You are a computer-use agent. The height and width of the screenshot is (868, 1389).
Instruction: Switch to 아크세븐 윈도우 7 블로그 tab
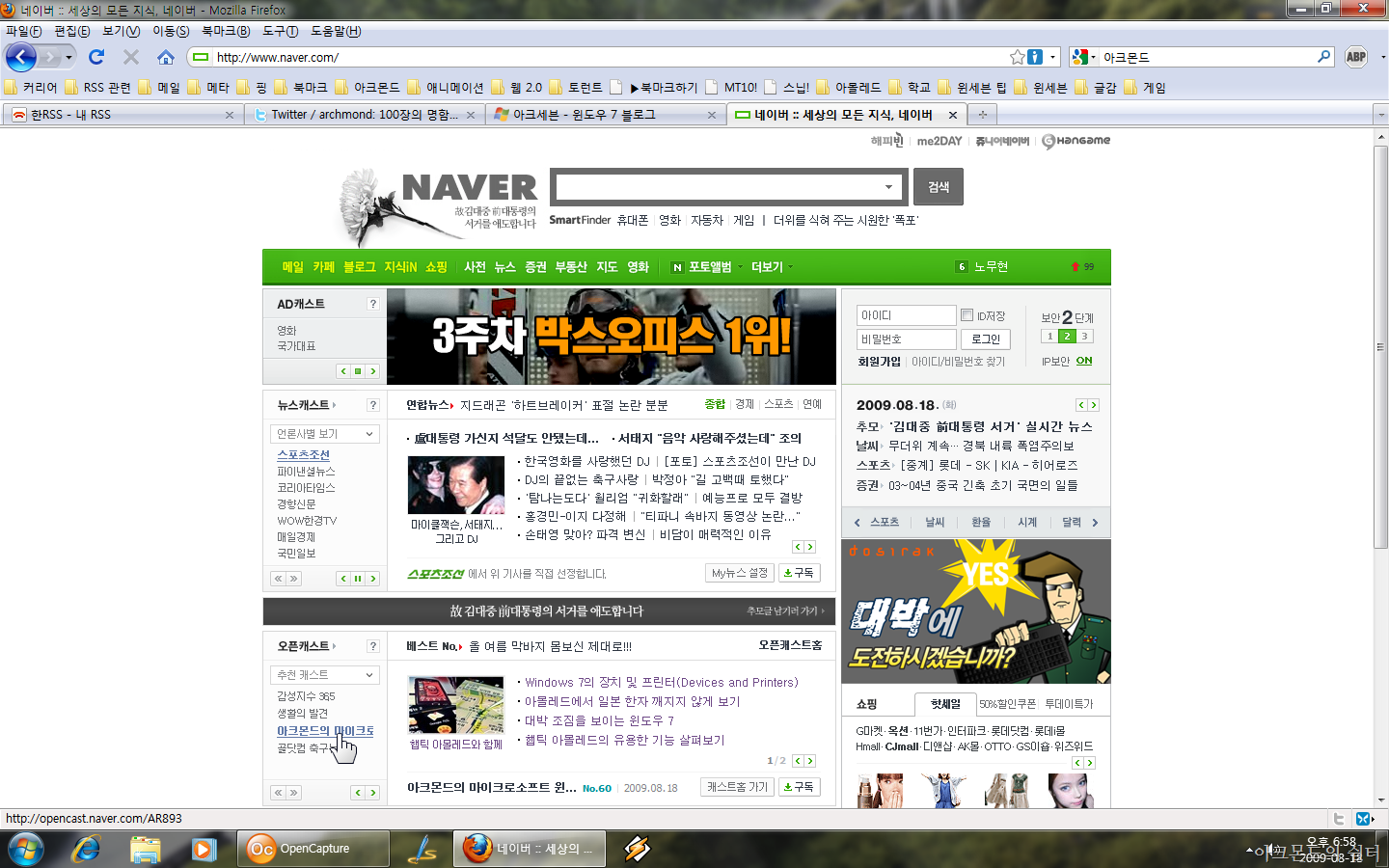coord(606,115)
